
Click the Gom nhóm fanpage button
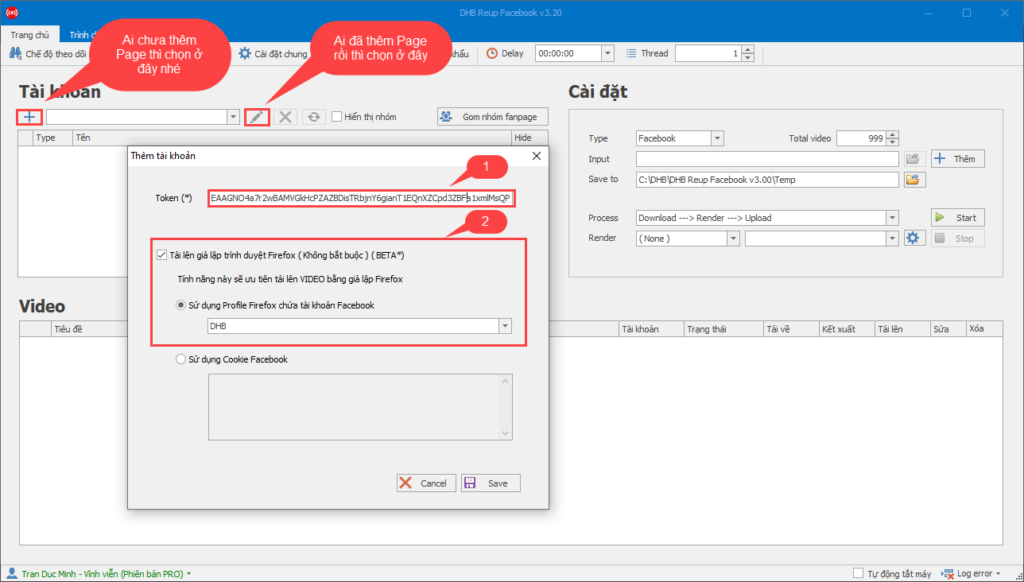[x=492, y=117]
